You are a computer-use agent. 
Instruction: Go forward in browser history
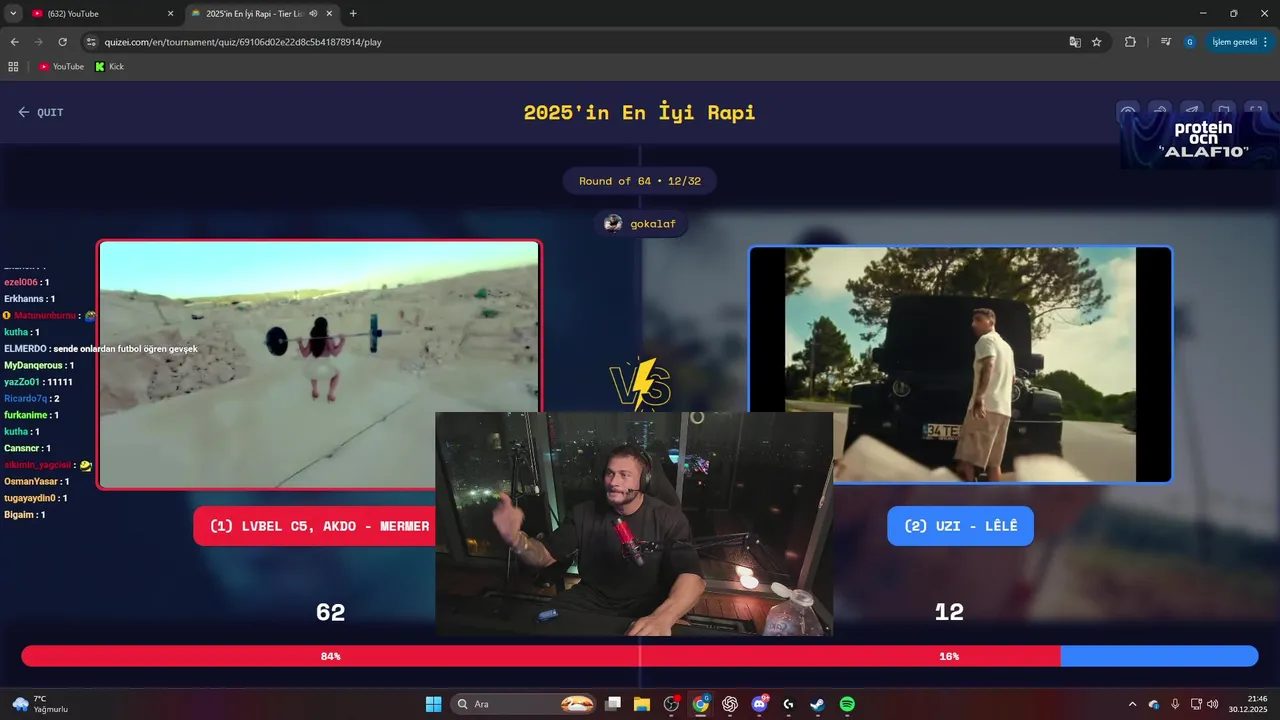38,42
